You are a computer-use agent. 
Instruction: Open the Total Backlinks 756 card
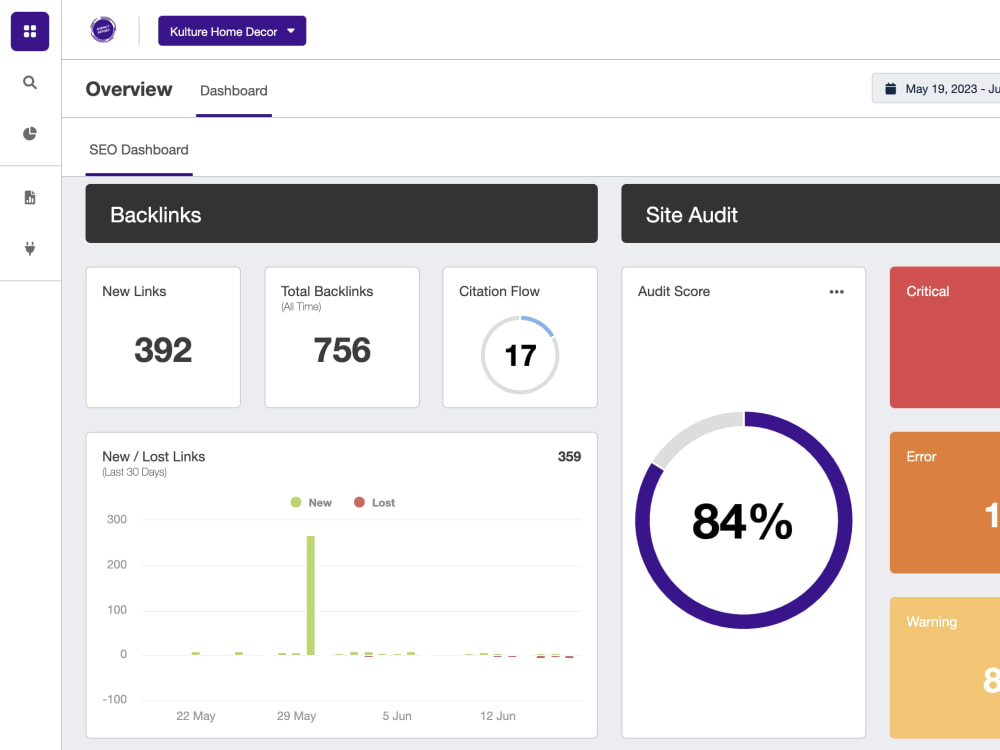point(342,337)
